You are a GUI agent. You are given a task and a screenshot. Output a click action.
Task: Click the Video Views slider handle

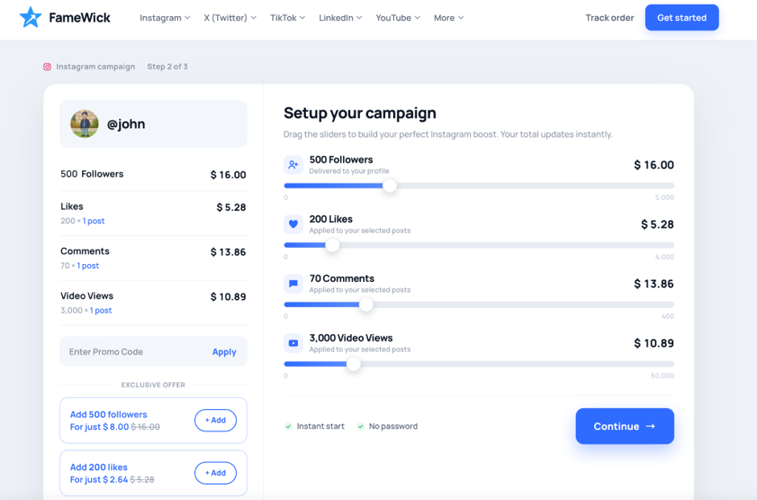pos(353,364)
